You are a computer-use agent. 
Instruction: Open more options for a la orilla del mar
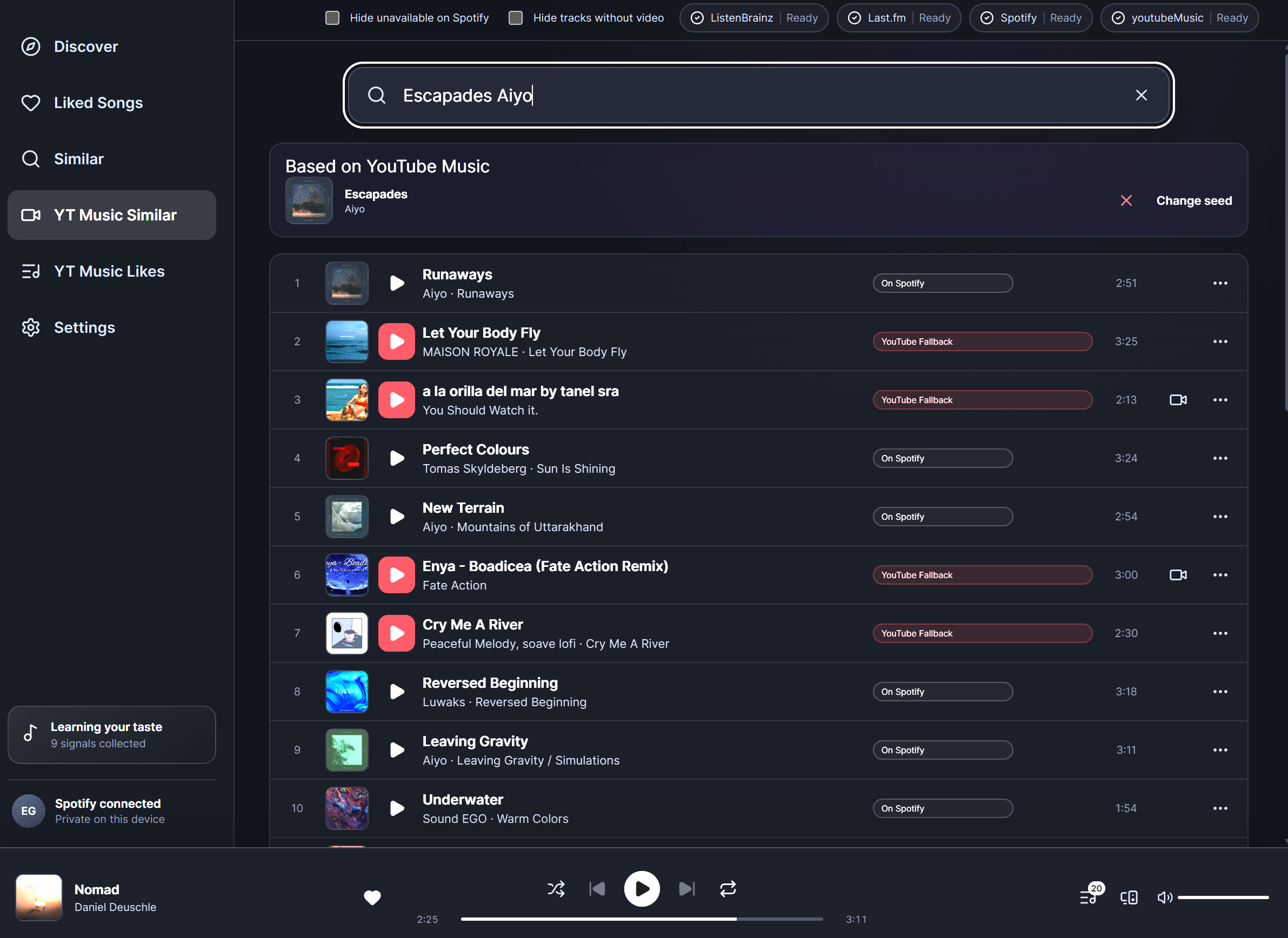coord(1220,400)
